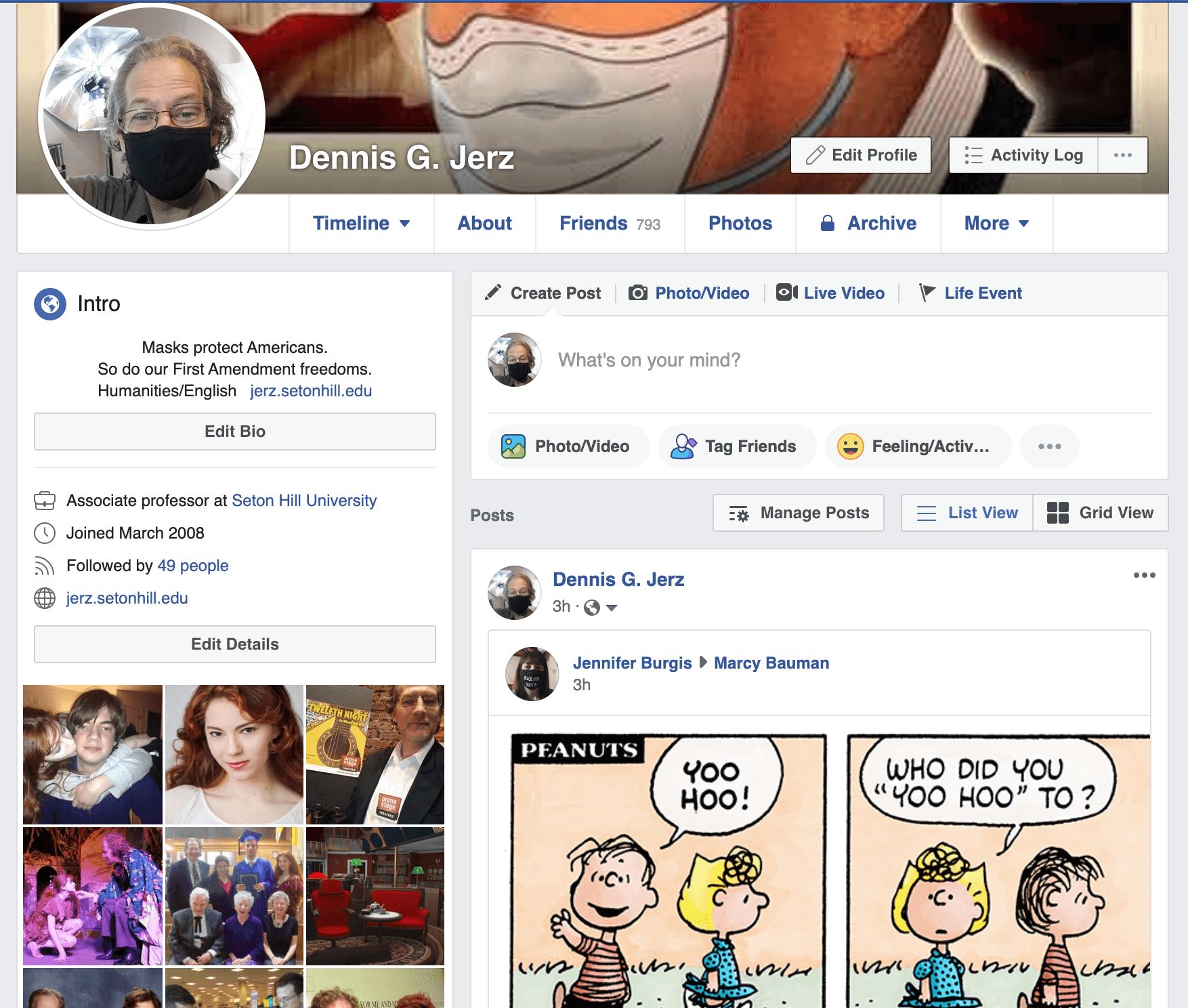Click the Photo/Video camera icon
This screenshot has height=1008, width=1188.
pyautogui.click(x=637, y=293)
